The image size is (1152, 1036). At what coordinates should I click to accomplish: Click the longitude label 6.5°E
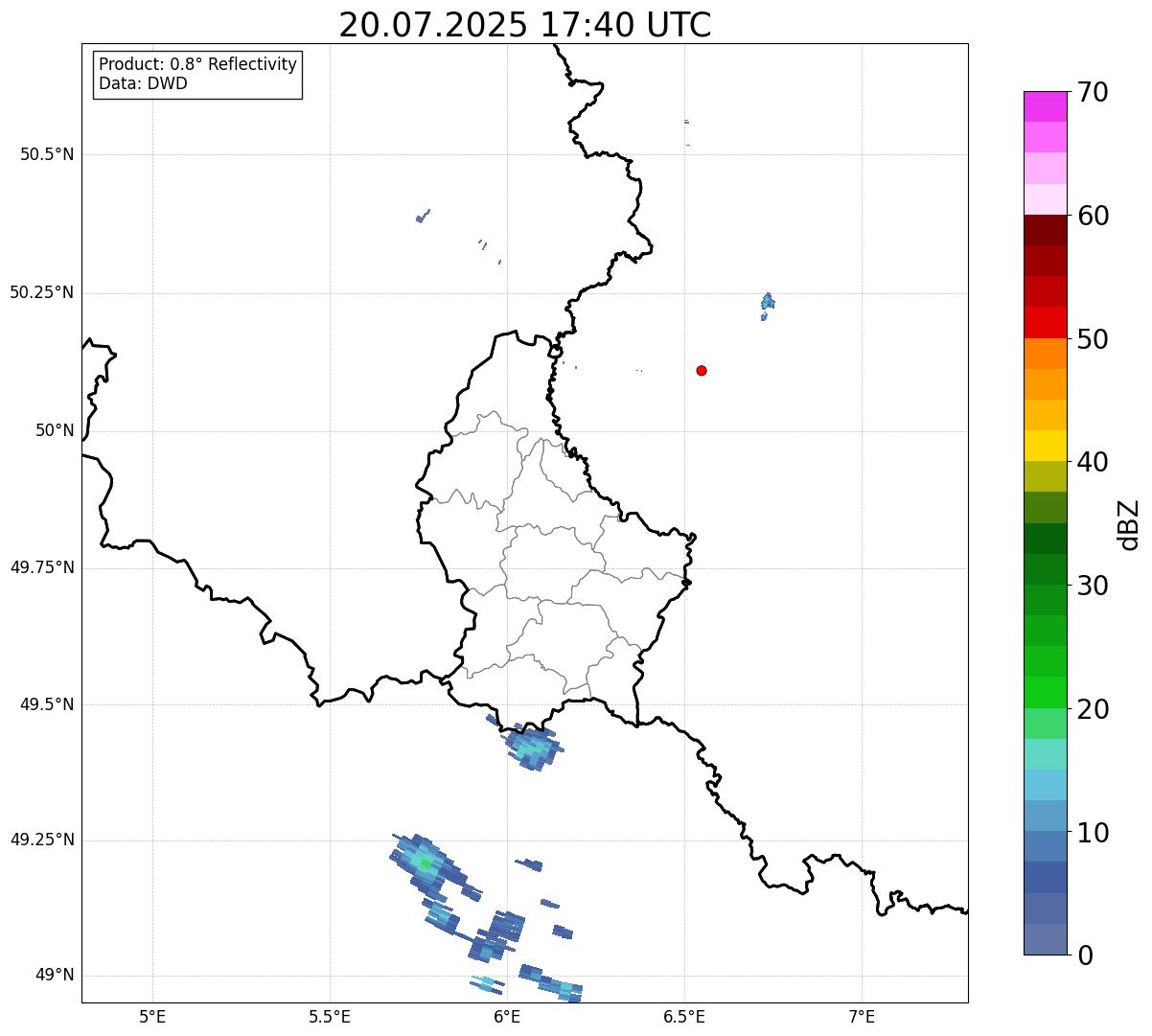684,1017
